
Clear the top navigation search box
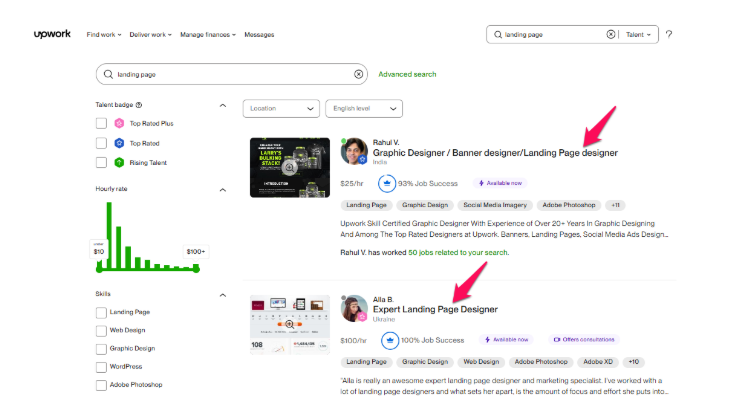tap(611, 34)
